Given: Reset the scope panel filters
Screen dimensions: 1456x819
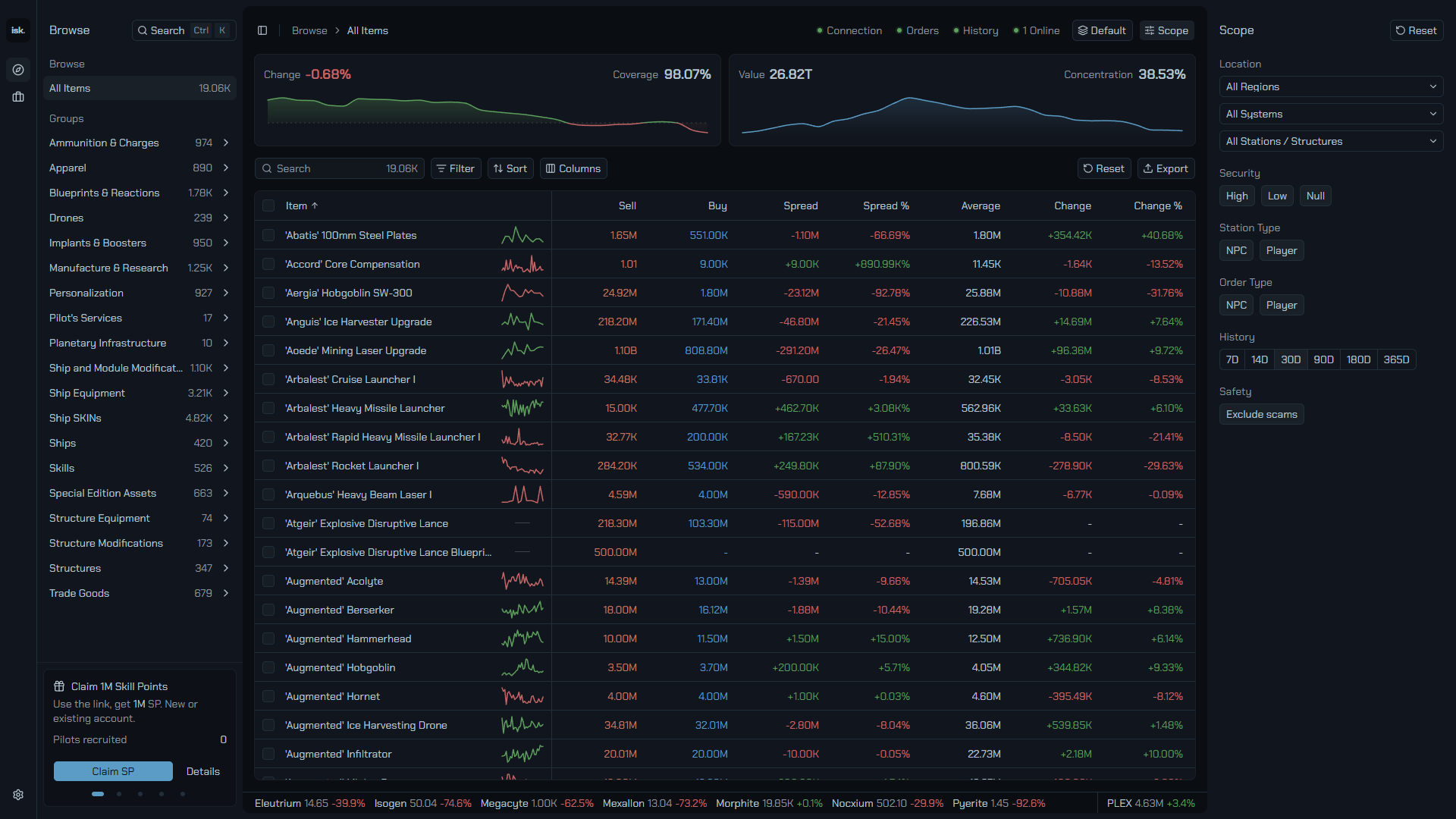Looking at the screenshot, I should coord(1416,30).
